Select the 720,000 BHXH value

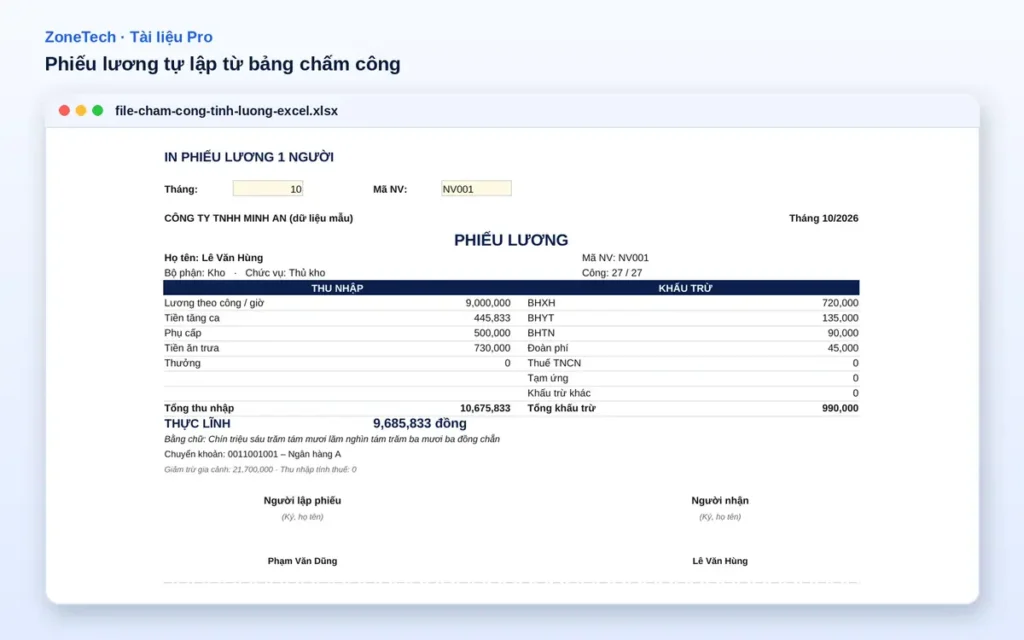840,303
